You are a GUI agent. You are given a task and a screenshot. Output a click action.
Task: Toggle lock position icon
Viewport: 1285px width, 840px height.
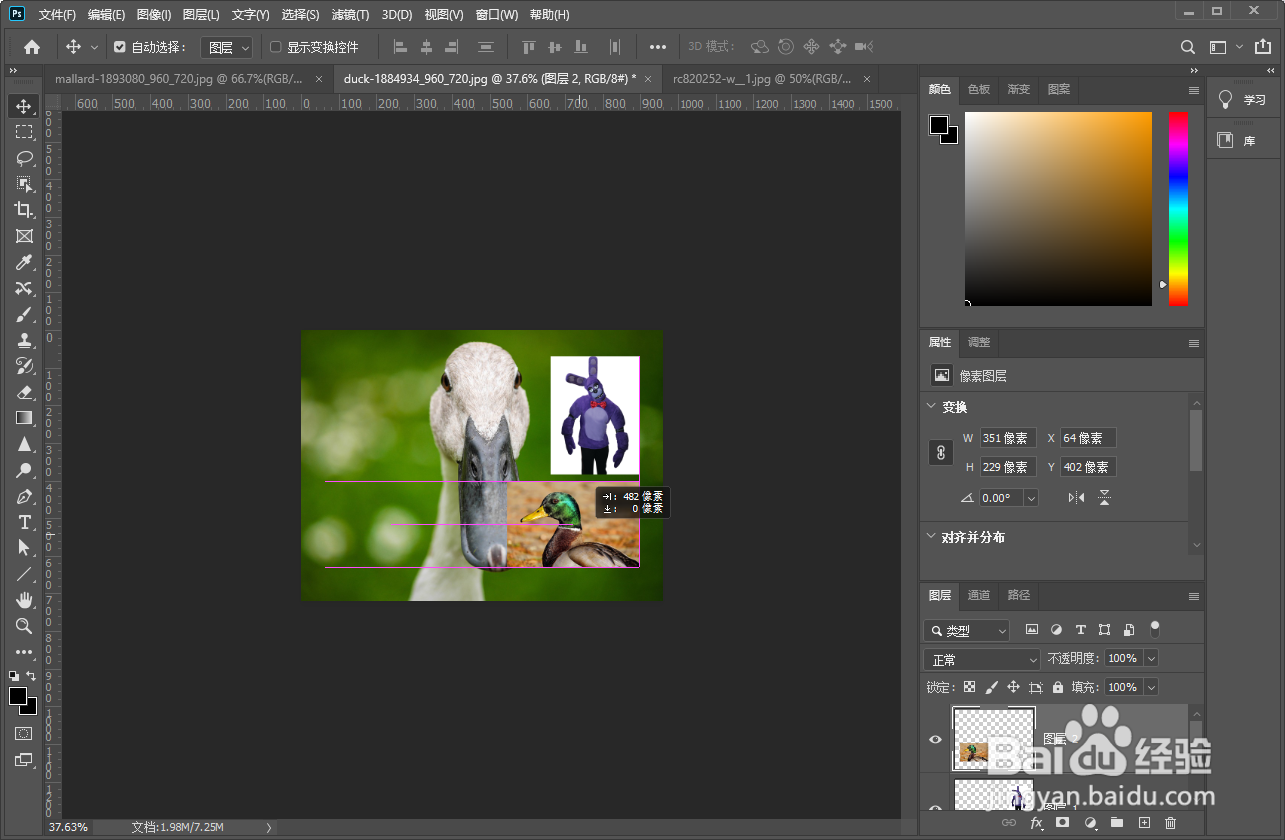pyautogui.click(x=1013, y=687)
